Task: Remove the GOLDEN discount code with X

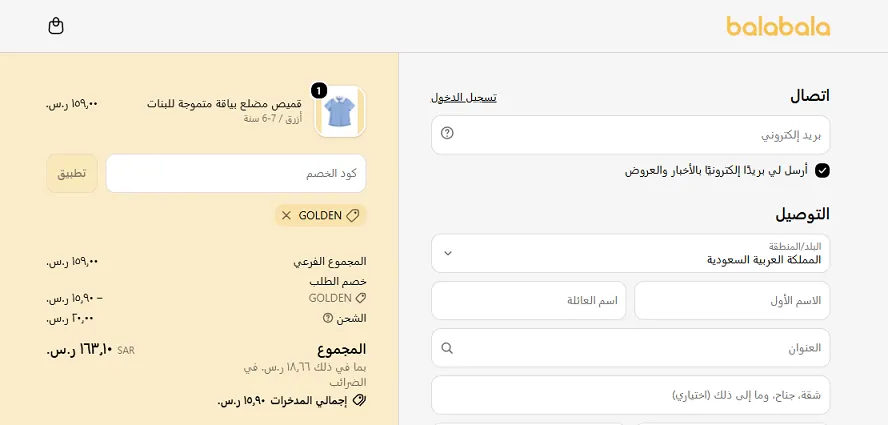Action: (286, 215)
